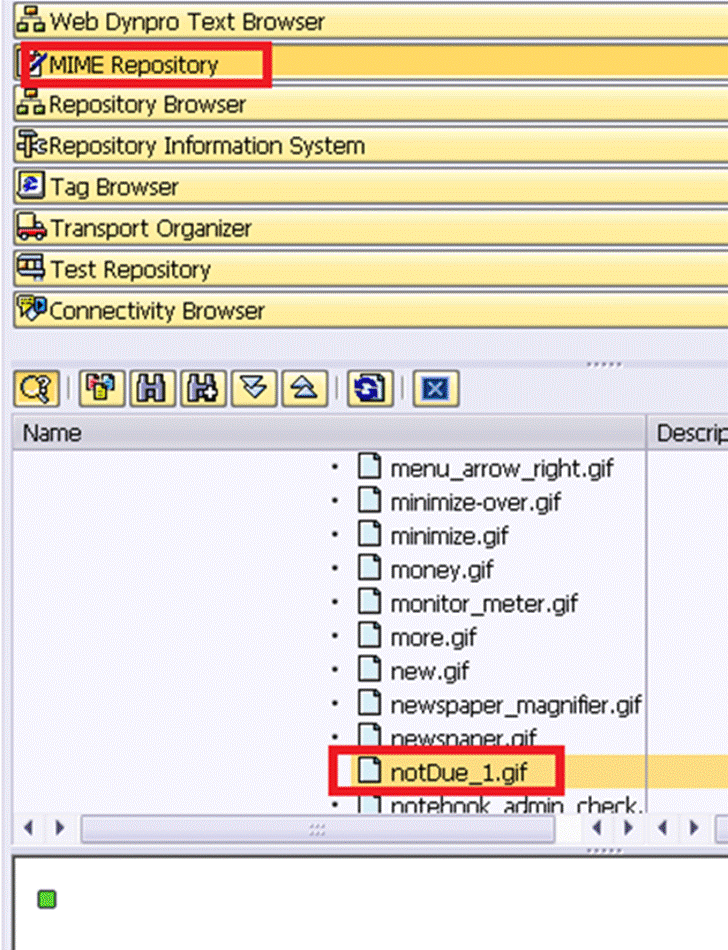Viewport: 728px width, 950px height.
Task: Click the green square image preview
Action: click(47, 899)
